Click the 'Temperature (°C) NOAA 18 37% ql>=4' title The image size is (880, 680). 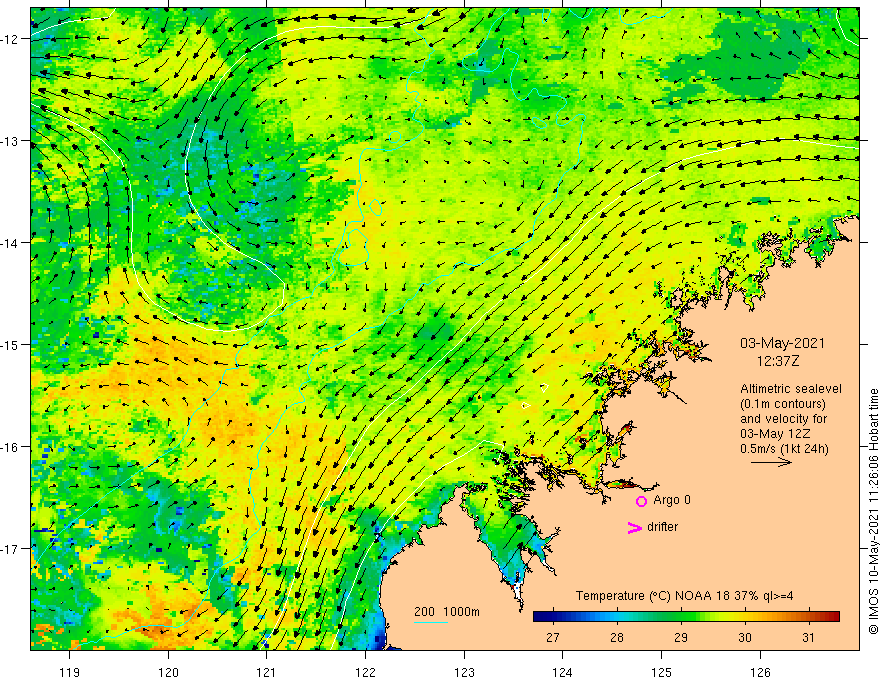tap(684, 596)
